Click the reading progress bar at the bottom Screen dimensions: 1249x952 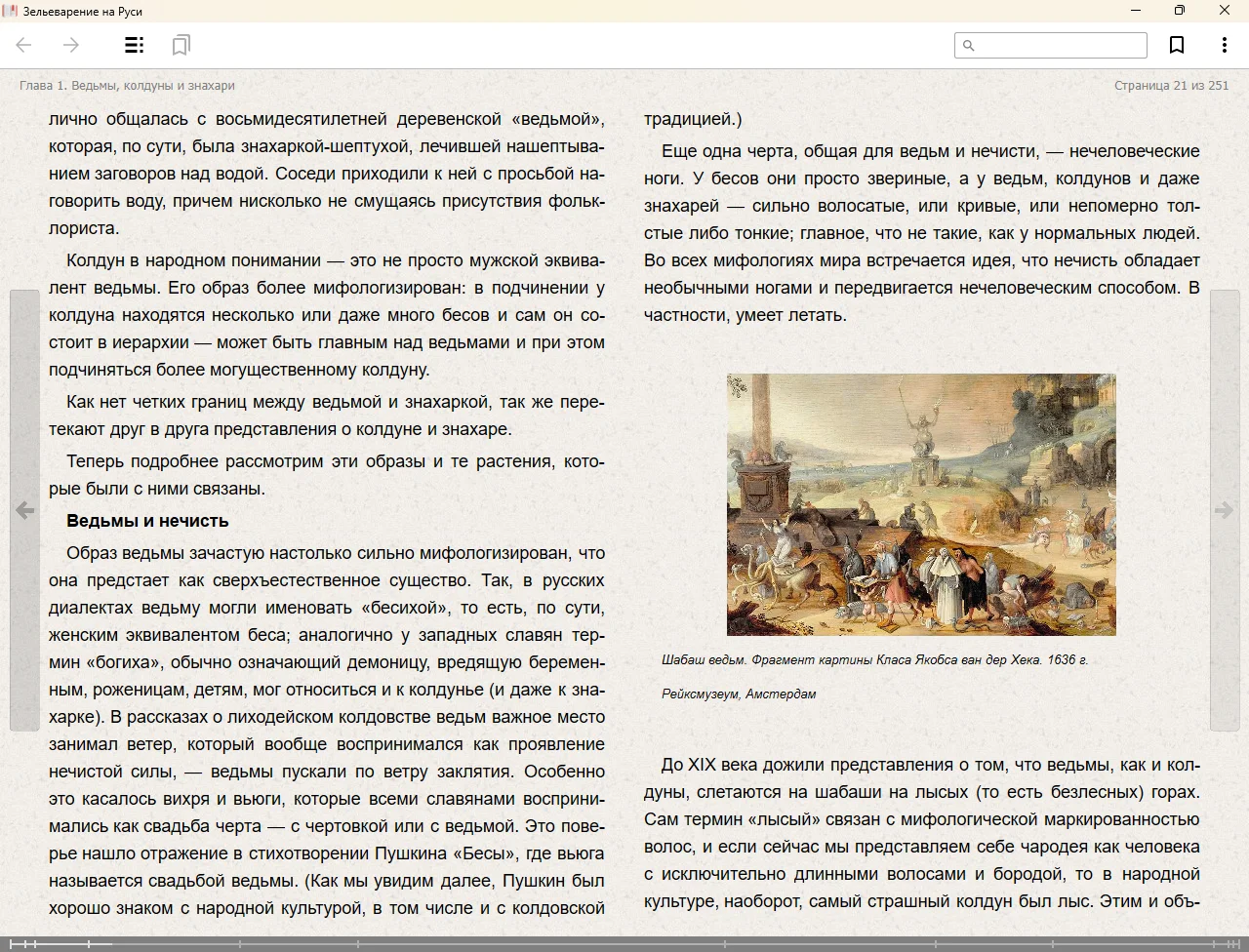coord(624,943)
